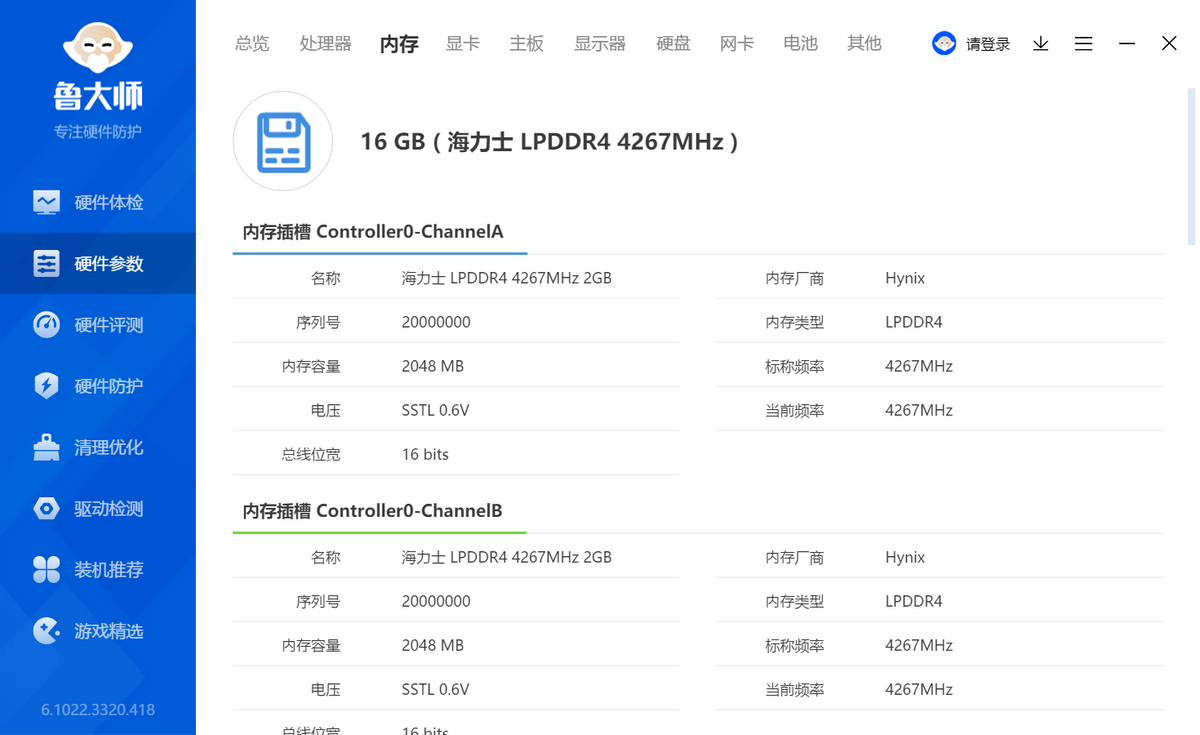
Task: Go to the 显卡 graphics card tab
Action: click(x=462, y=43)
